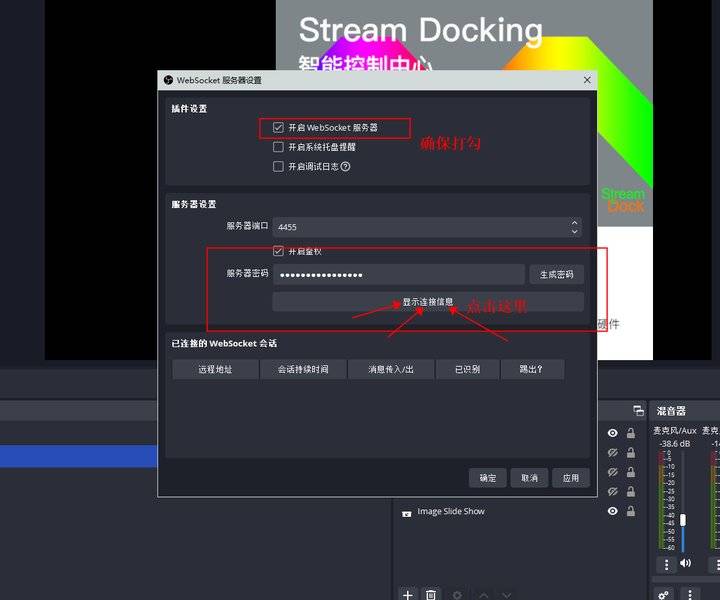720x600 pixels.
Task: Click the 麦克风/Aux channel label
Action: (x=675, y=431)
